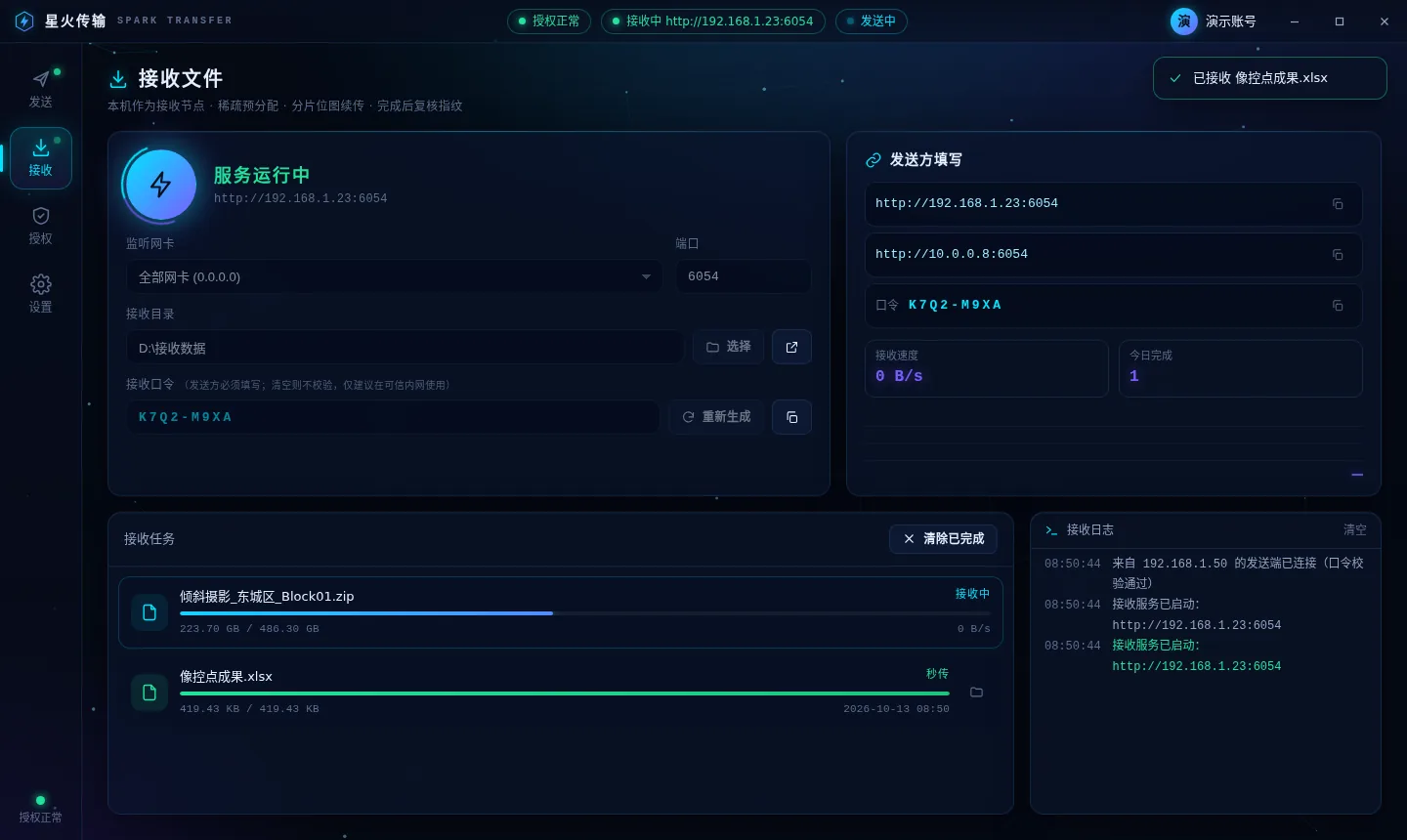
Task: Click the lightning service status icon
Action: (161, 185)
